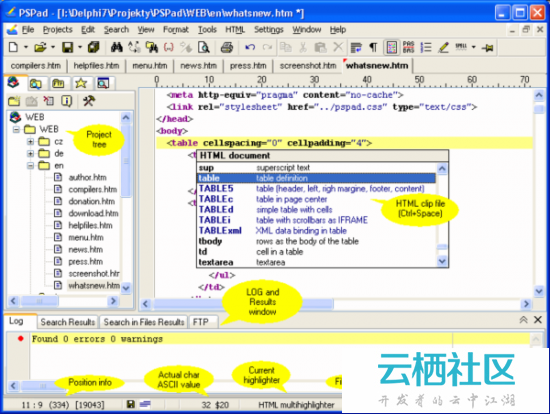
Task: Switch to screenshot.htm file tab
Action: 308,66
